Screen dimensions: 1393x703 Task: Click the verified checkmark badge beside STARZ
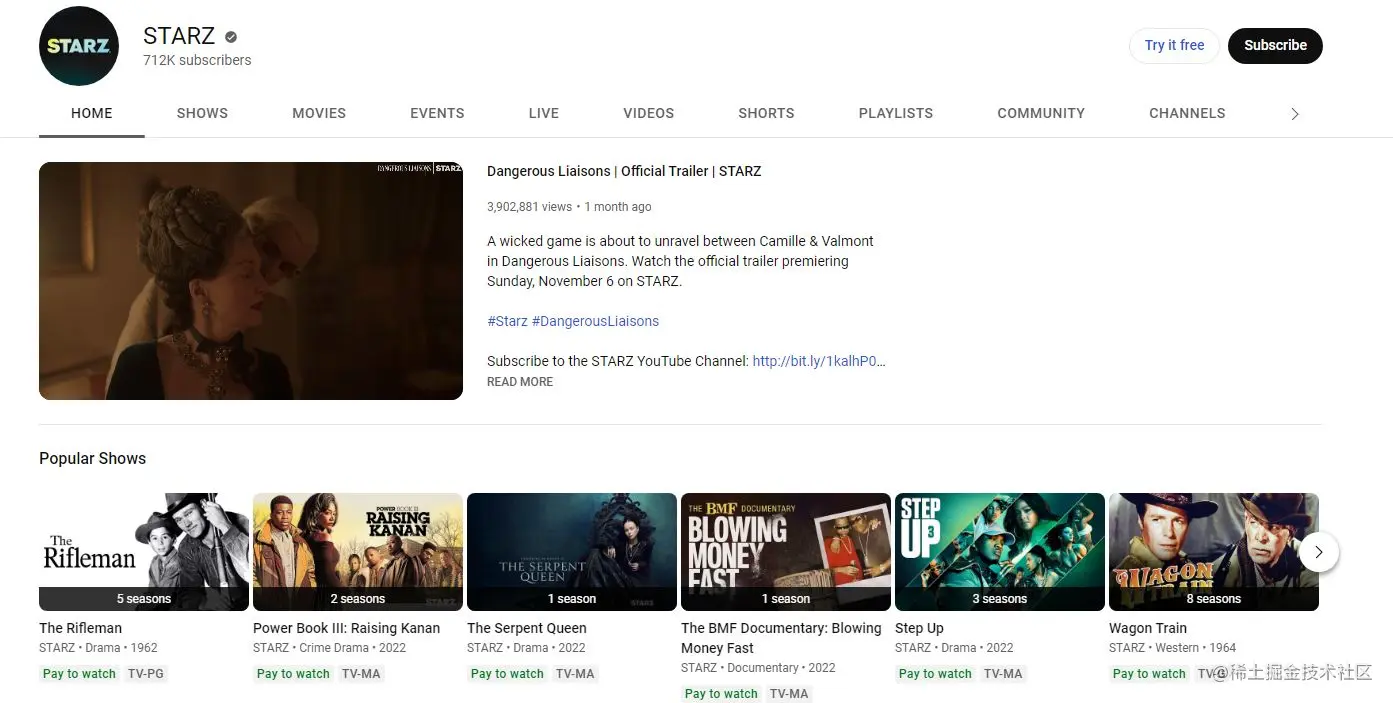pos(231,37)
